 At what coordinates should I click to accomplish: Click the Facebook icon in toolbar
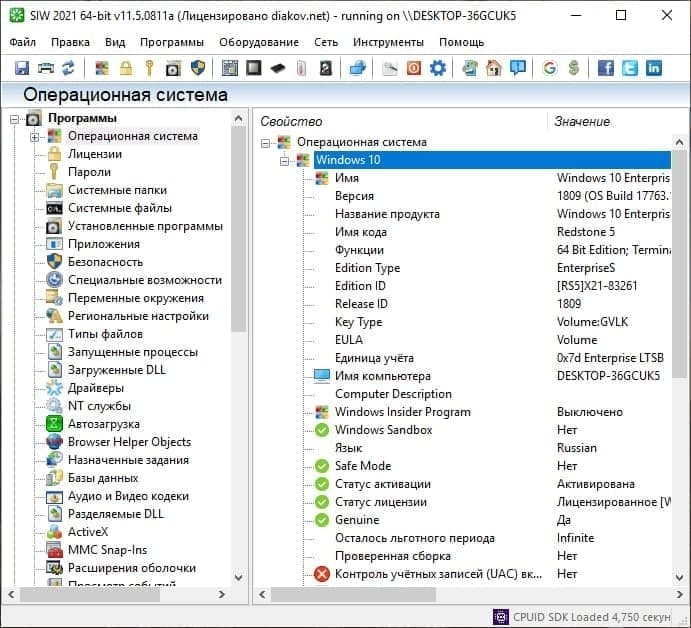tap(606, 68)
